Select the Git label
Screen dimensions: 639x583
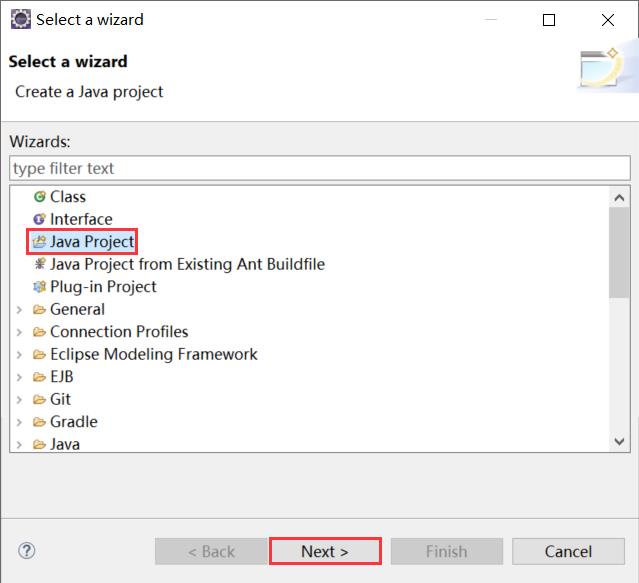point(60,399)
